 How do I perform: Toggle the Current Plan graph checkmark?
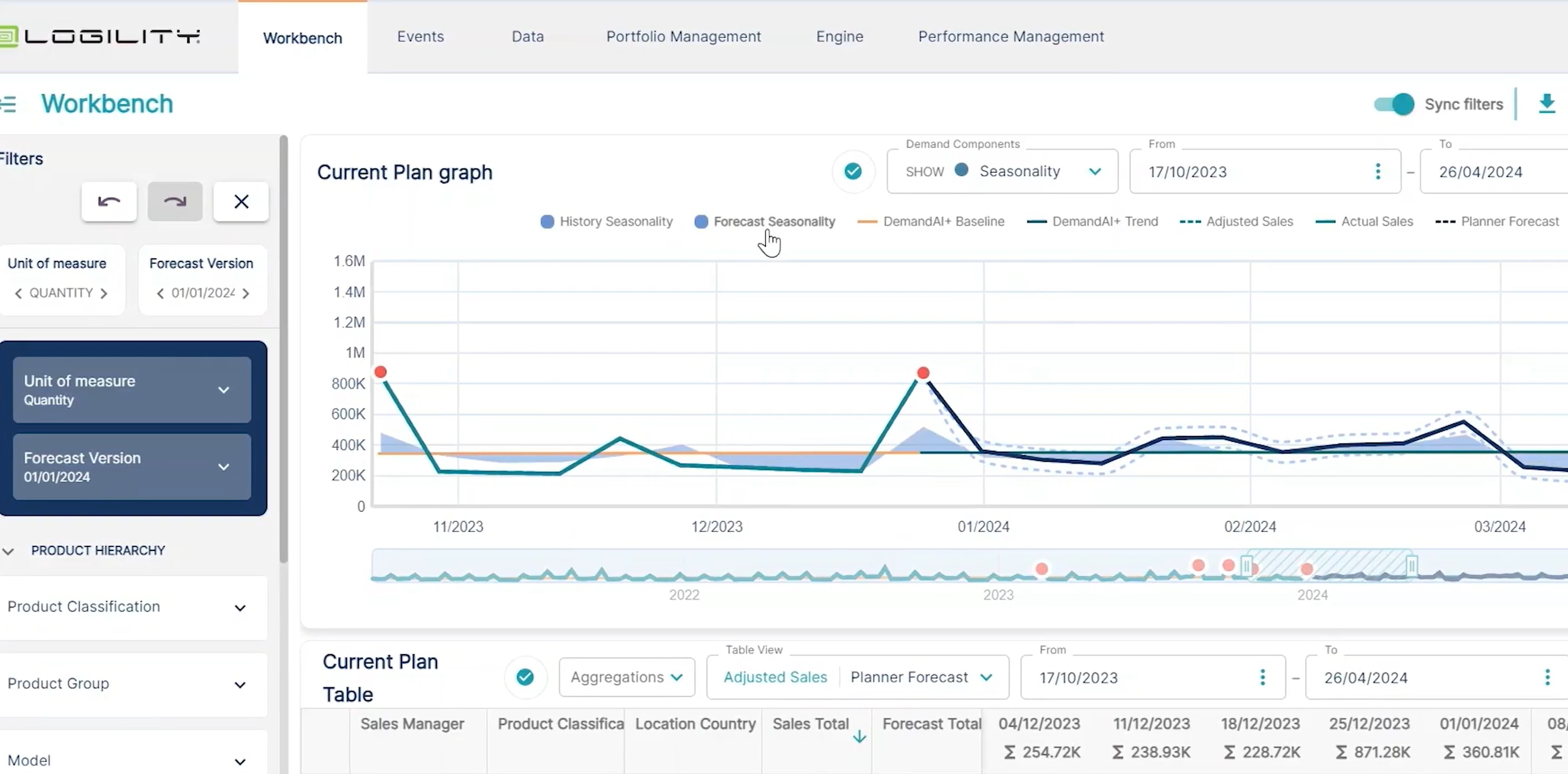coord(853,172)
